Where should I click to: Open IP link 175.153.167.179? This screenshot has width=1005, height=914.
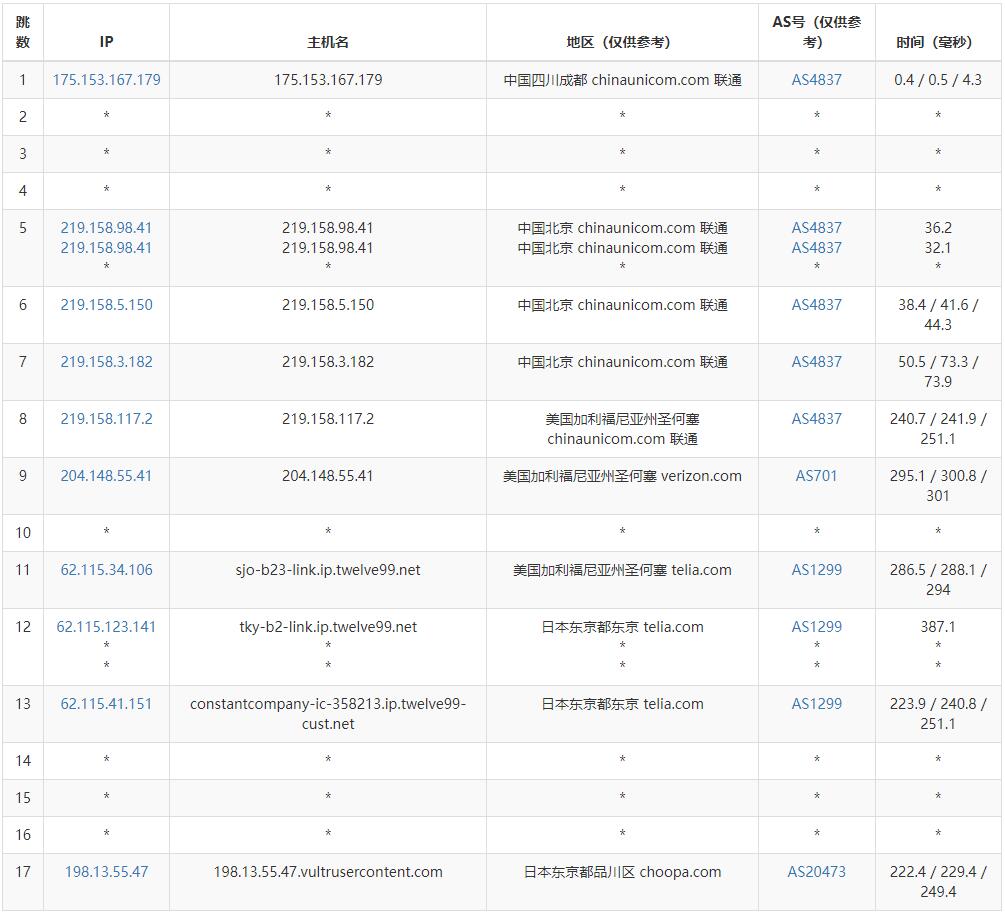pos(106,80)
